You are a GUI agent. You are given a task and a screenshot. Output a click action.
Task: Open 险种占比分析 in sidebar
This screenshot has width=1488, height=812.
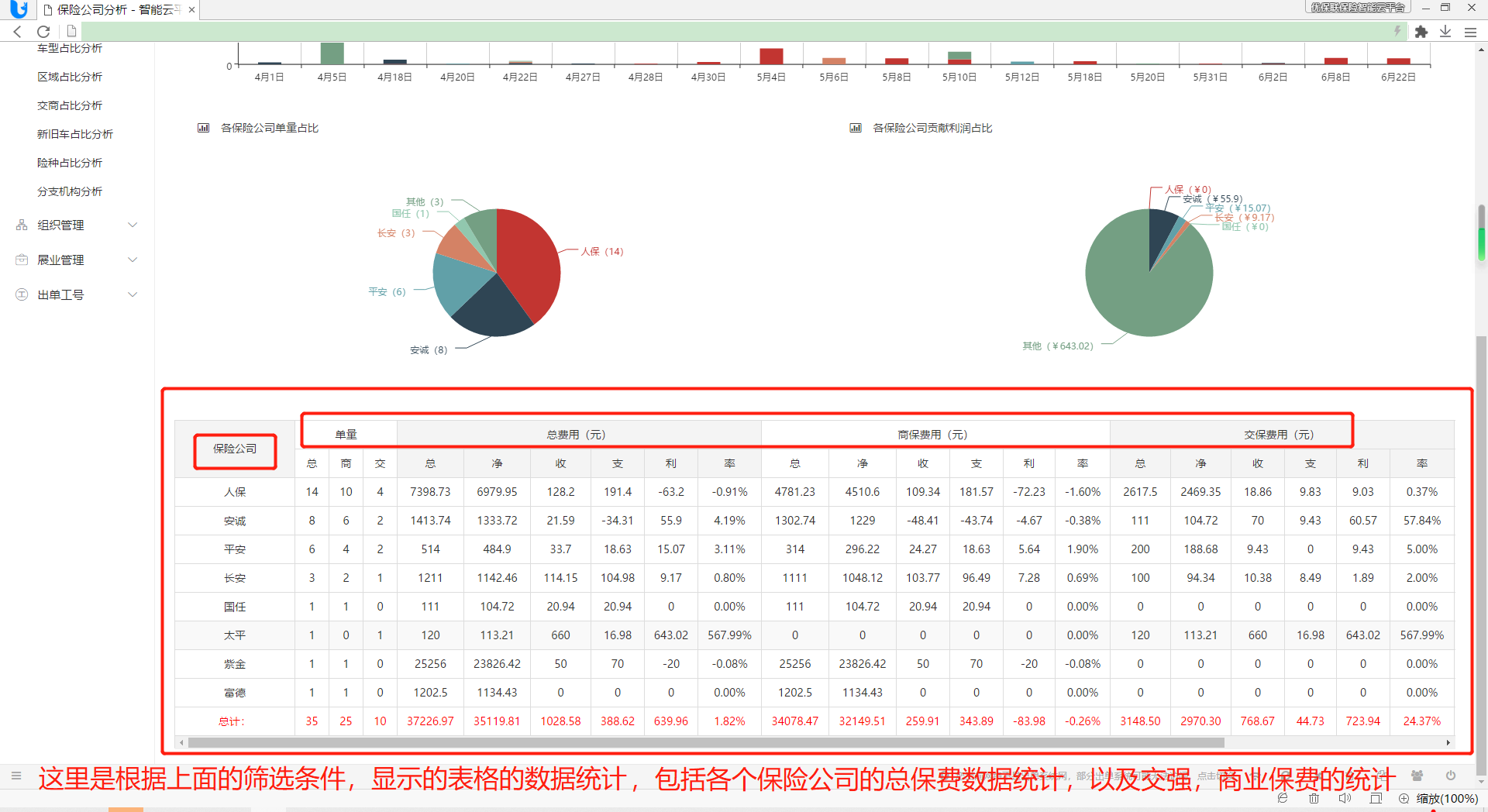click(70, 163)
